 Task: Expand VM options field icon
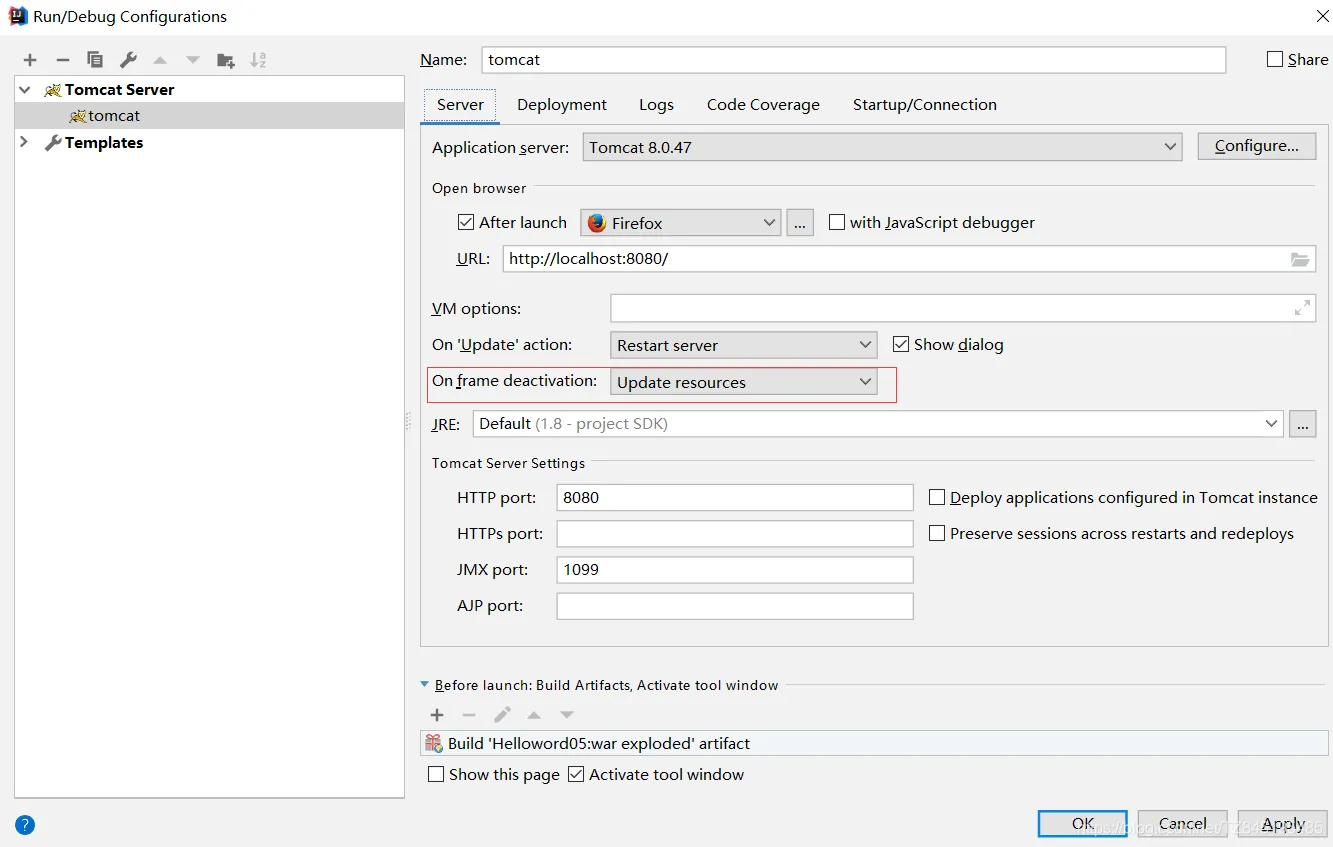click(1302, 308)
